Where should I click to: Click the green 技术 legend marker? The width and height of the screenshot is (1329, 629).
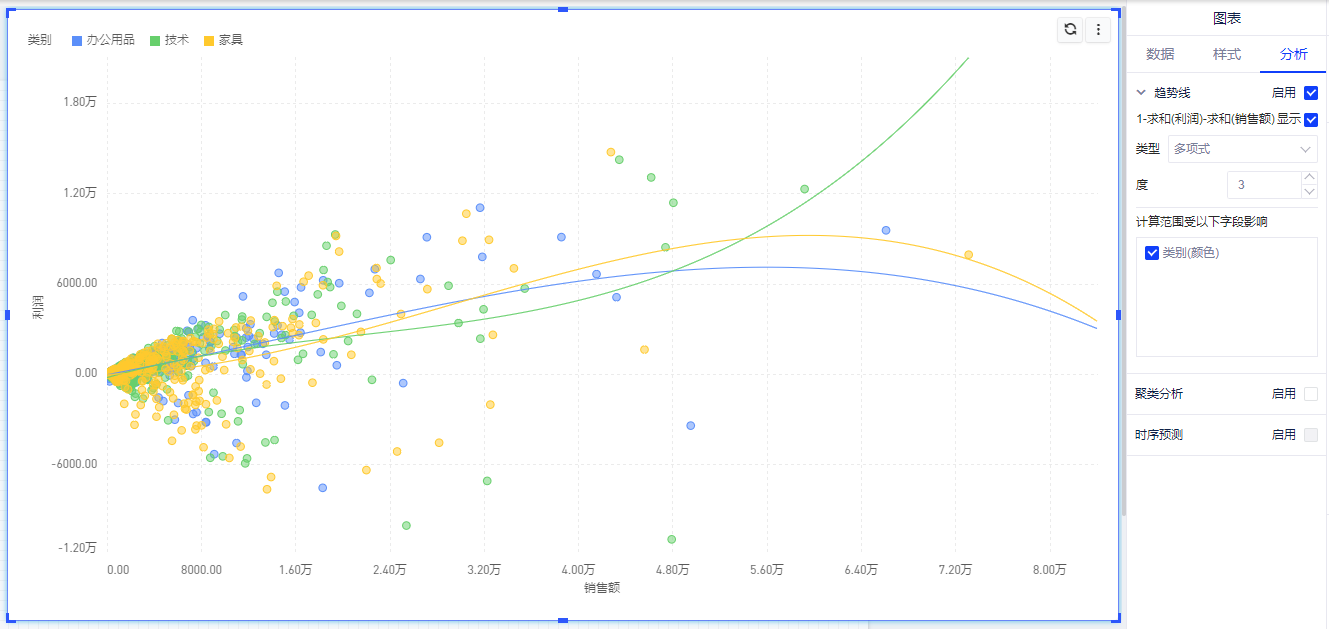click(x=155, y=40)
